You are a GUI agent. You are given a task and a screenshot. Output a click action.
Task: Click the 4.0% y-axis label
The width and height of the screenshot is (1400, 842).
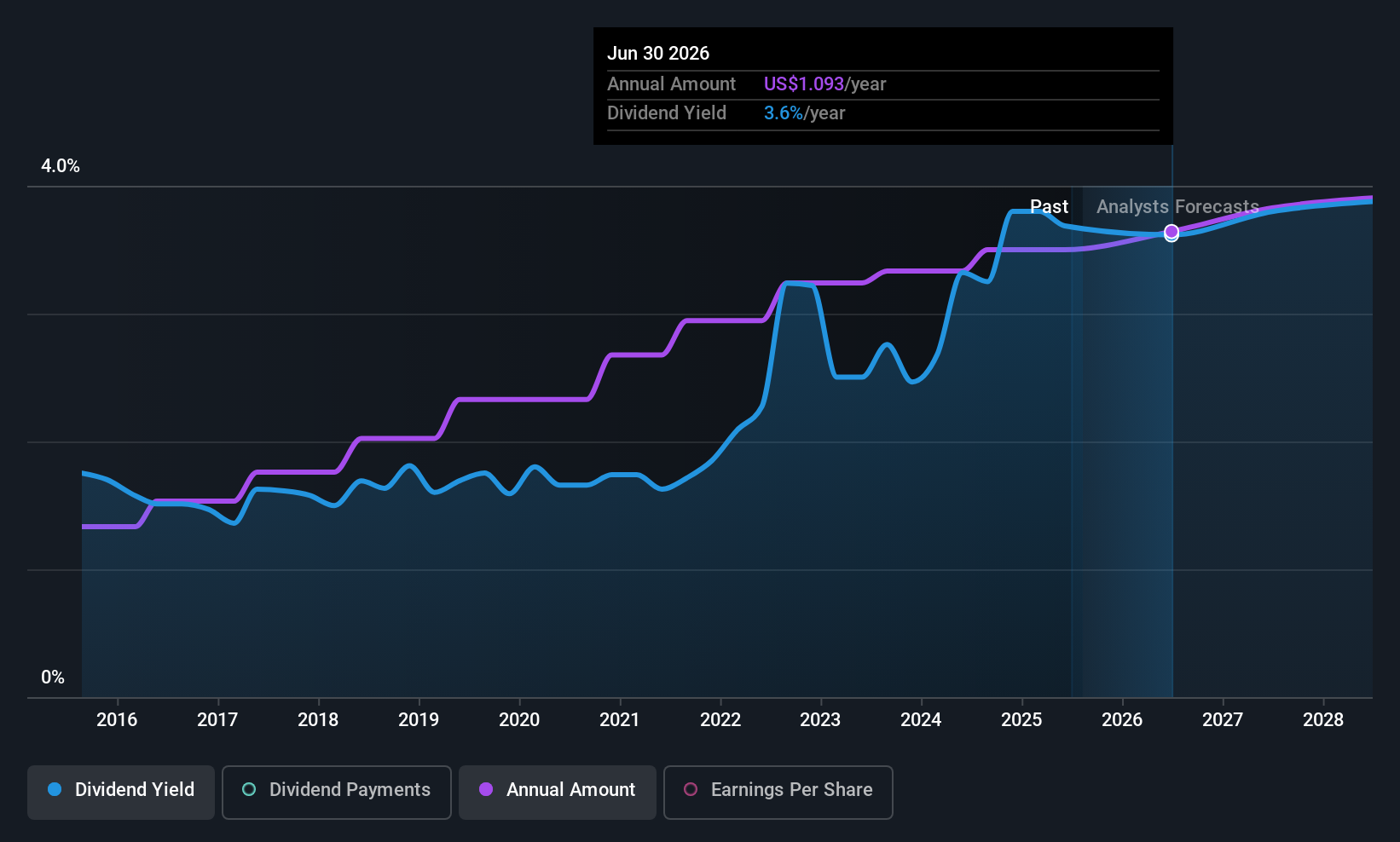click(x=61, y=166)
